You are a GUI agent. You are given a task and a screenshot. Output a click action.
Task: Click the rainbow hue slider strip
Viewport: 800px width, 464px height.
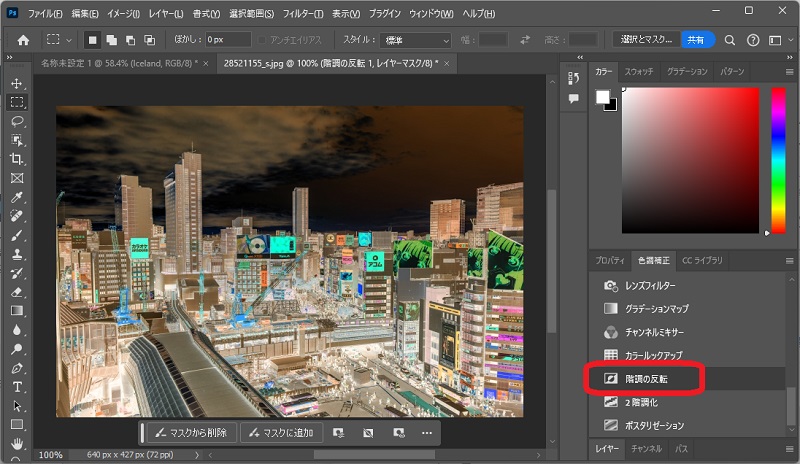778,160
